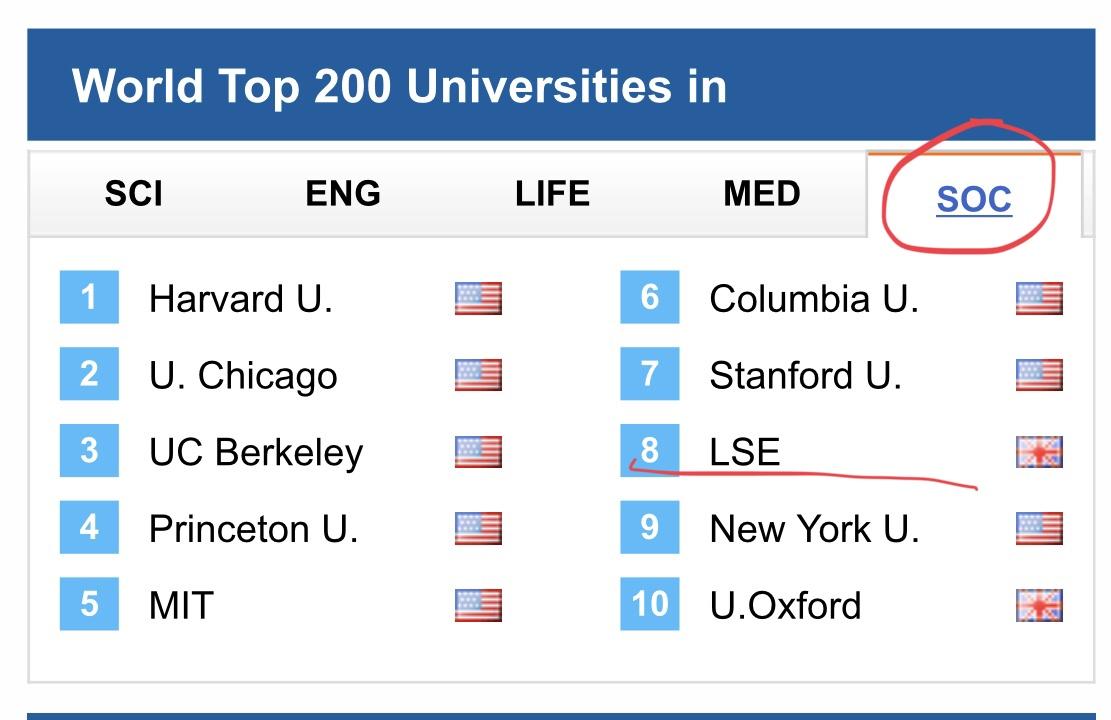Switch to the SCI tab
The image size is (1111, 720).
click(x=133, y=194)
